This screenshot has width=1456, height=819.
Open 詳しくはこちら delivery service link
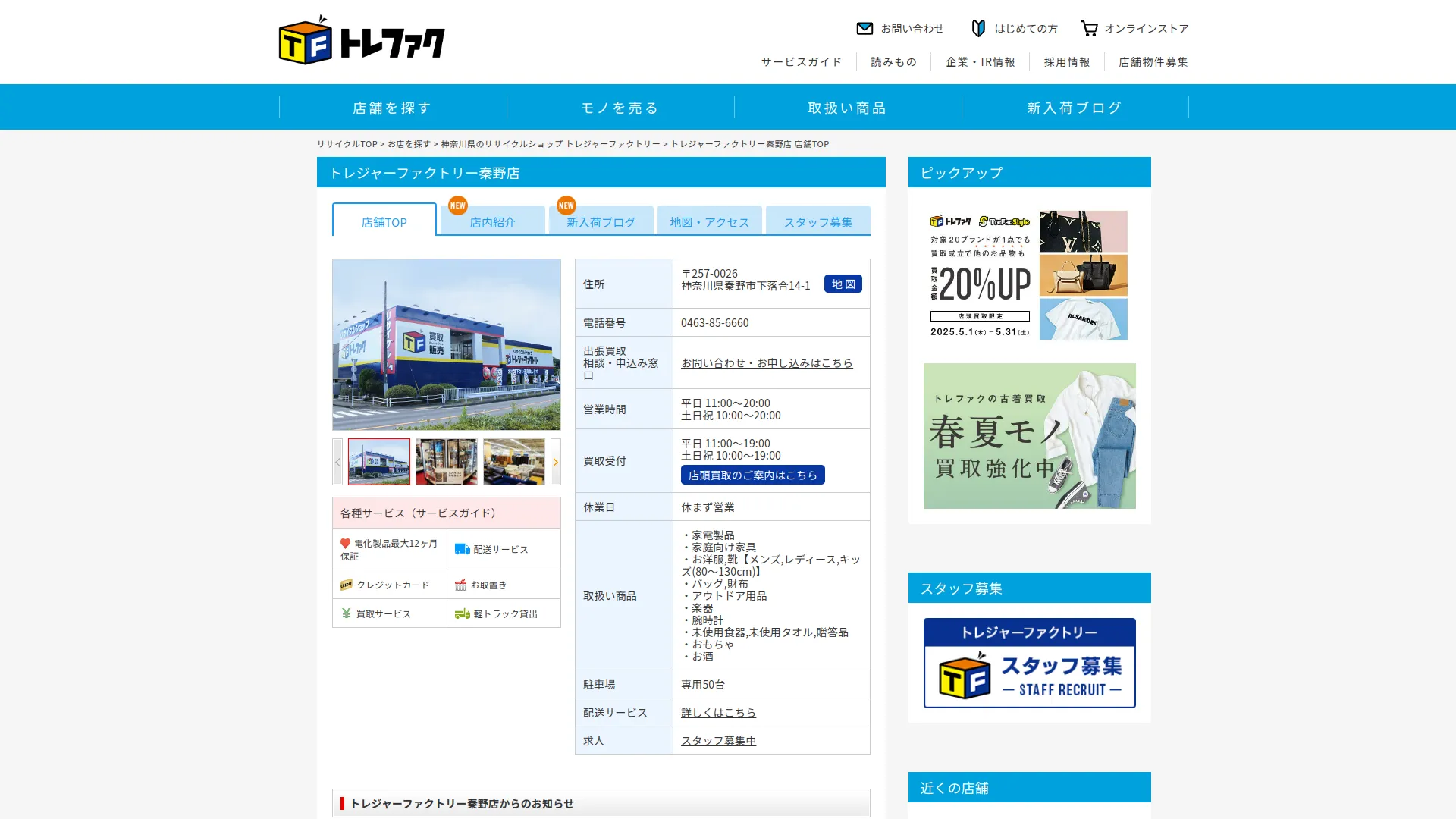[718, 712]
